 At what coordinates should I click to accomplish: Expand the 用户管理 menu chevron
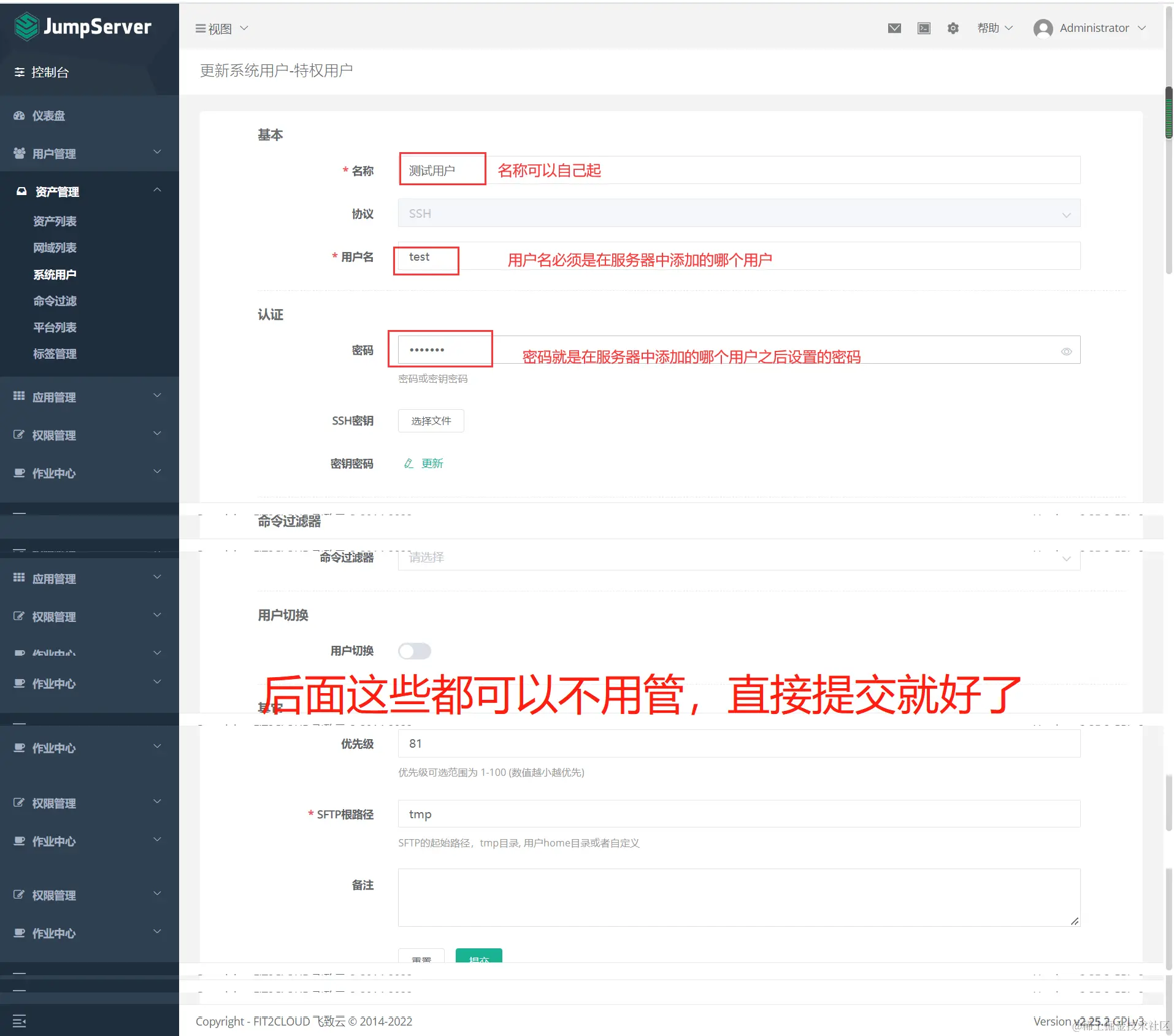tap(157, 153)
